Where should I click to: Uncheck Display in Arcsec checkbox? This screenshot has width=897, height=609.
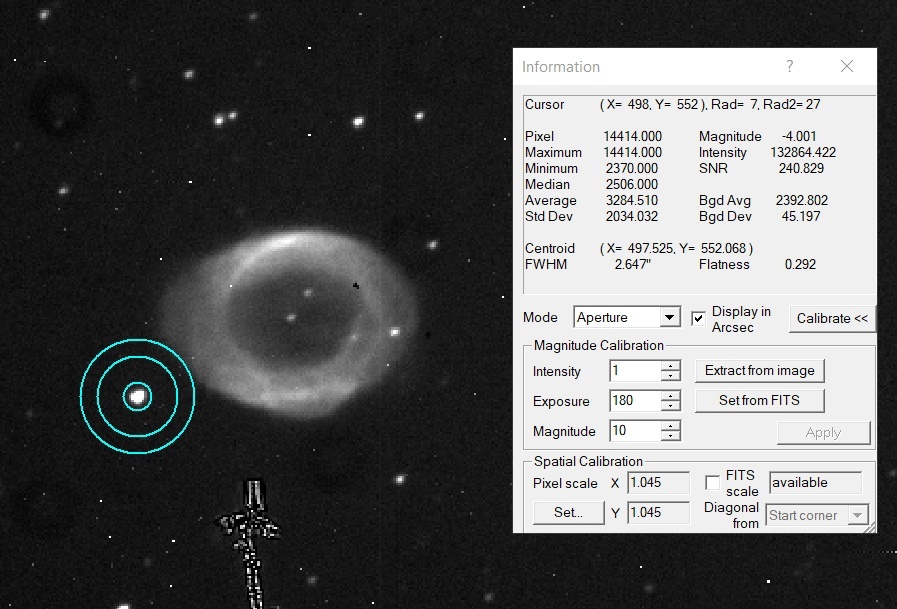pyautogui.click(x=698, y=319)
